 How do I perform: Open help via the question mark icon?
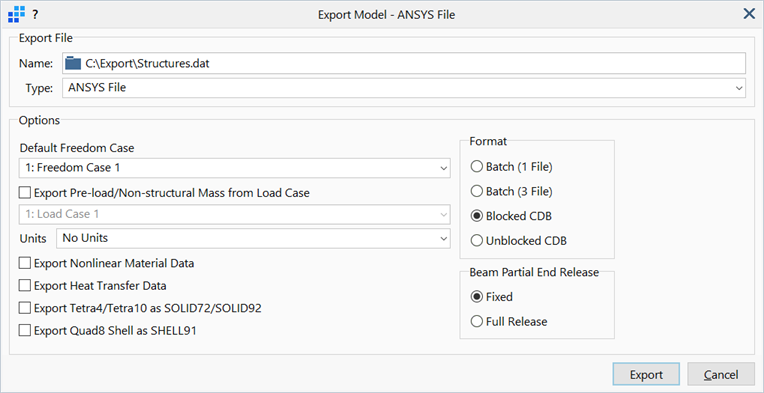tap(35, 15)
